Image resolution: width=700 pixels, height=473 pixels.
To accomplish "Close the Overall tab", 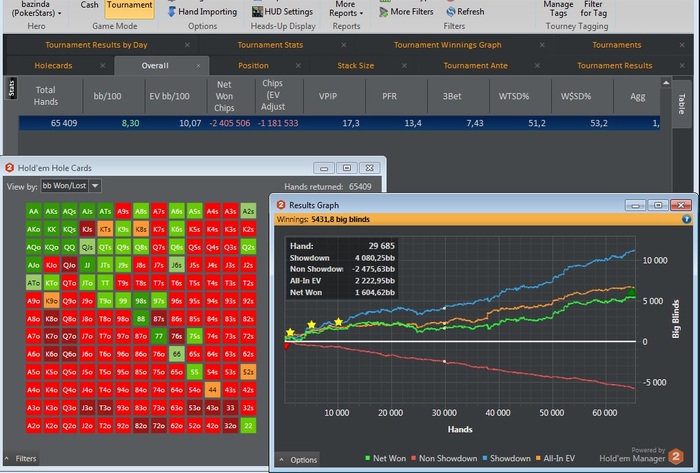I will point(198,66).
